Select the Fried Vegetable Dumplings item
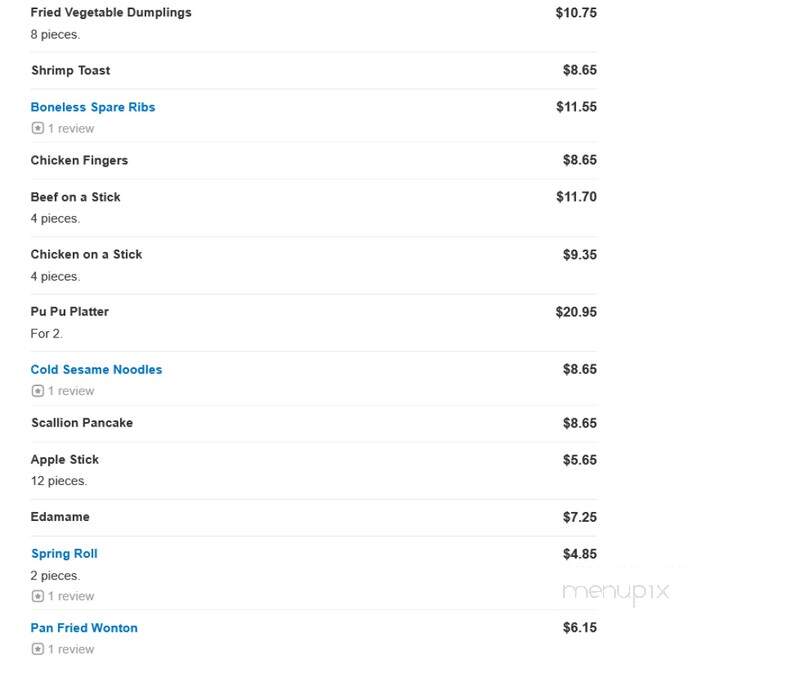This screenshot has width=795, height=674. 111,13
